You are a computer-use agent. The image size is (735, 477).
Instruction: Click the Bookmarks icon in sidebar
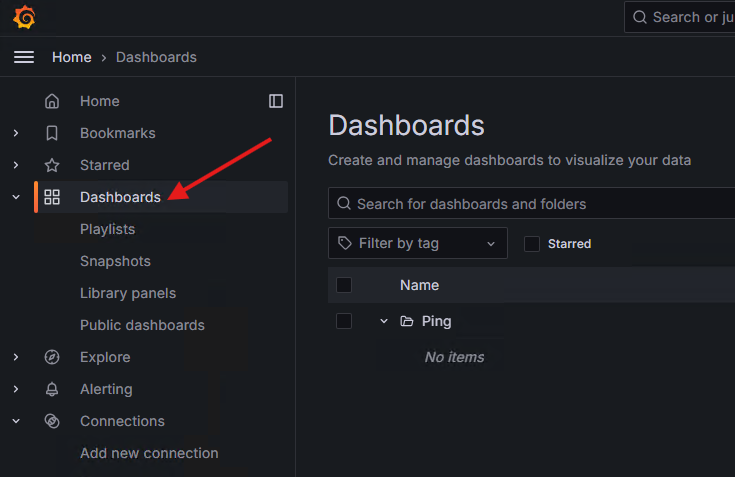(53, 133)
